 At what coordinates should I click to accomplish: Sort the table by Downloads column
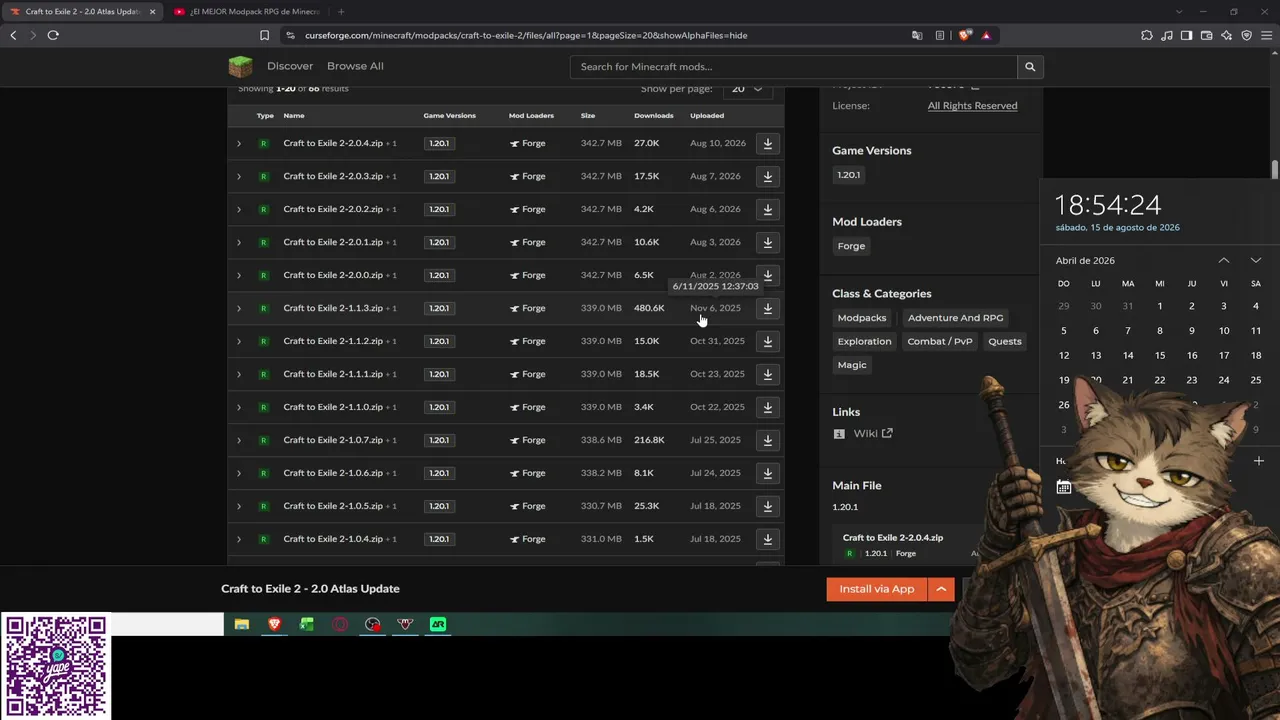pyautogui.click(x=654, y=115)
